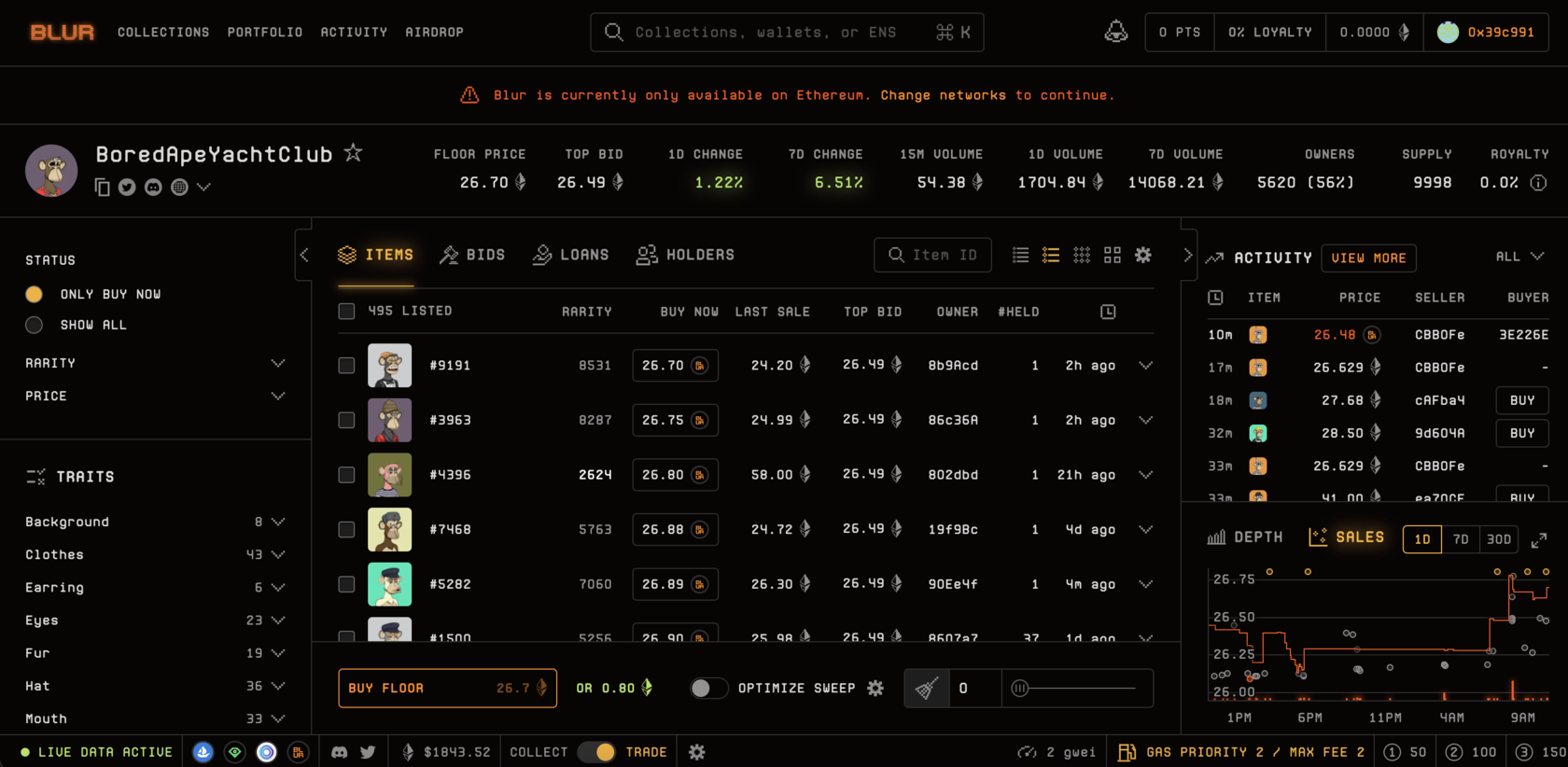Select the Blur marketplace icon in footer
Screen dimensions: 1568x767
[299, 752]
